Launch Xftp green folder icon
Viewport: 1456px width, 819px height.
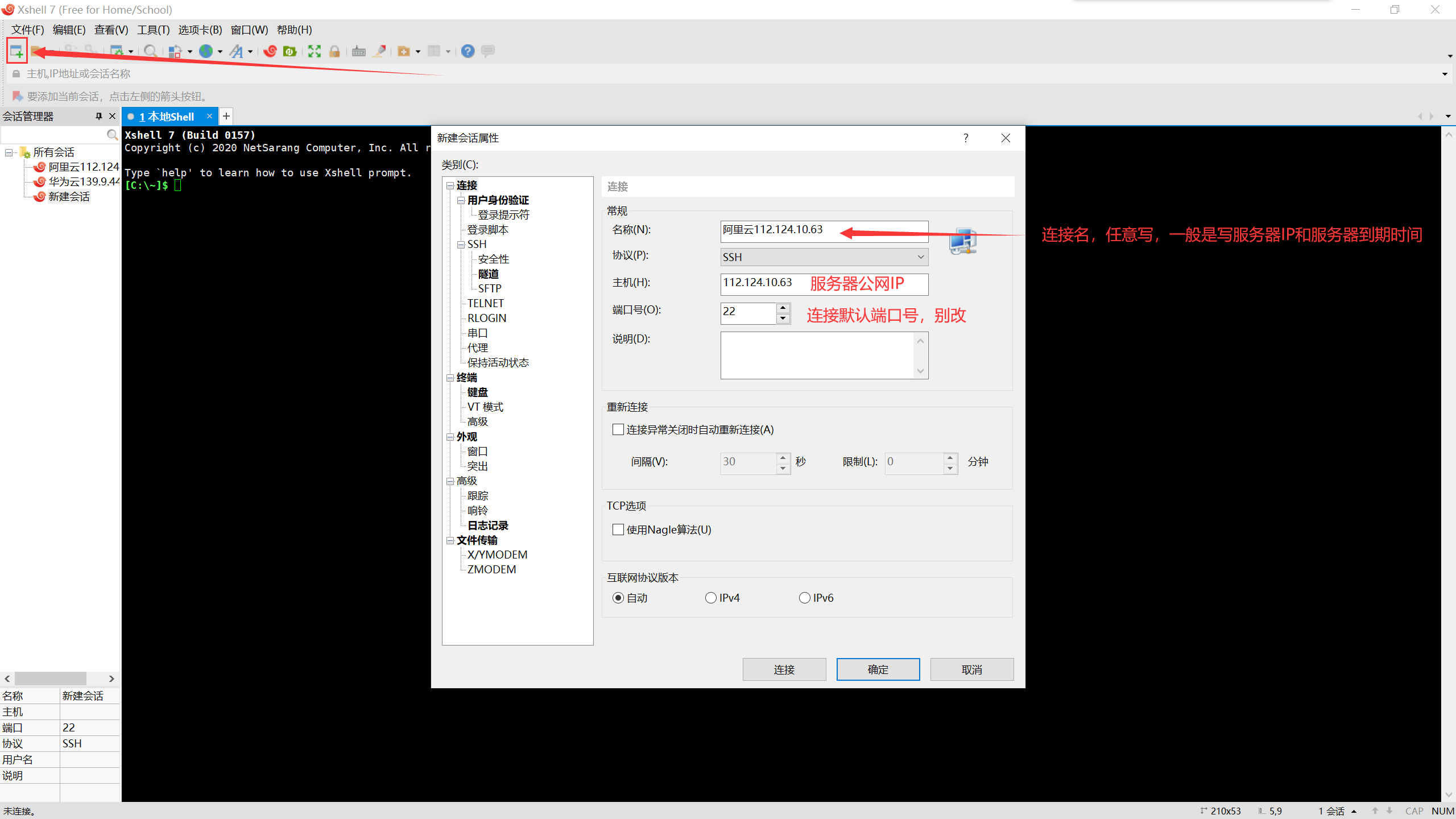[290, 51]
